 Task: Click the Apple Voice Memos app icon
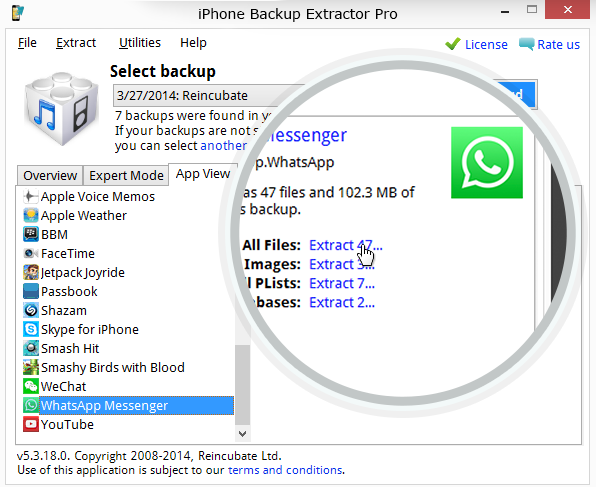pyautogui.click(x=30, y=197)
